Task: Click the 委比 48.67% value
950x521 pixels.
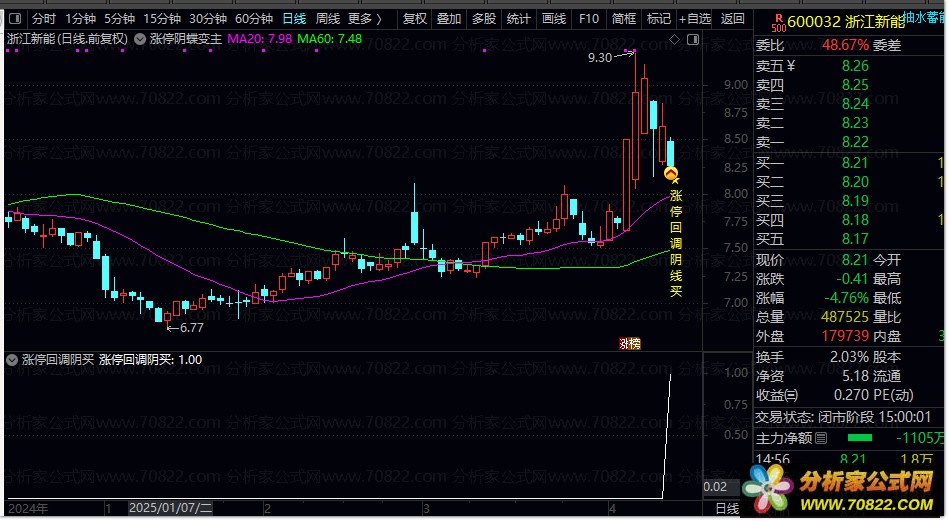Action: pos(845,45)
